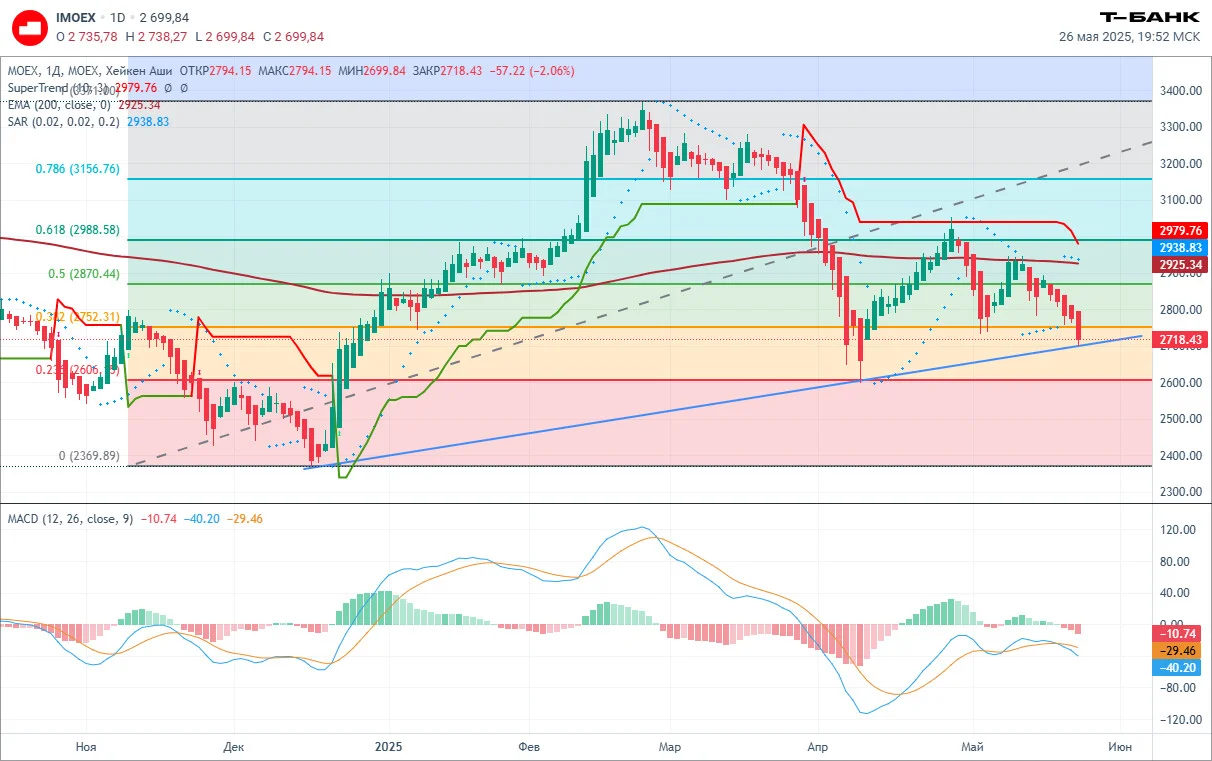The width and height of the screenshot is (1212, 761).
Task: Click the red 2979.76 SuperTrend price tag
Action: click(x=1182, y=230)
